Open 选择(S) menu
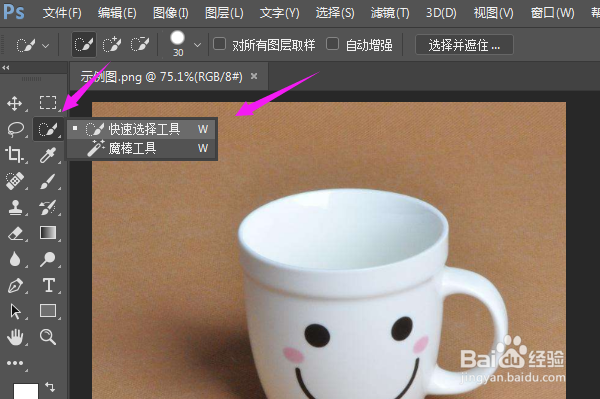 (x=335, y=13)
